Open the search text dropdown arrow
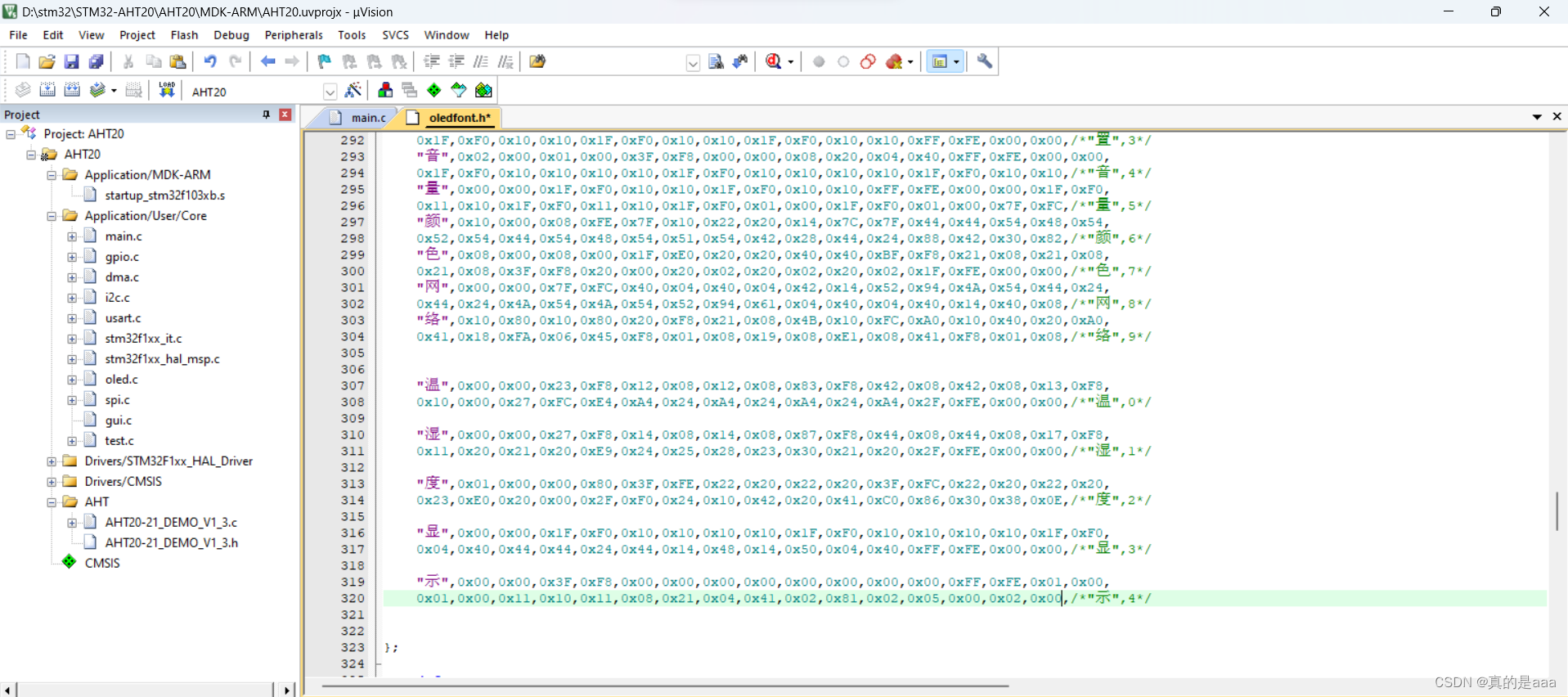Image resolution: width=1568 pixels, height=697 pixels. 693,63
